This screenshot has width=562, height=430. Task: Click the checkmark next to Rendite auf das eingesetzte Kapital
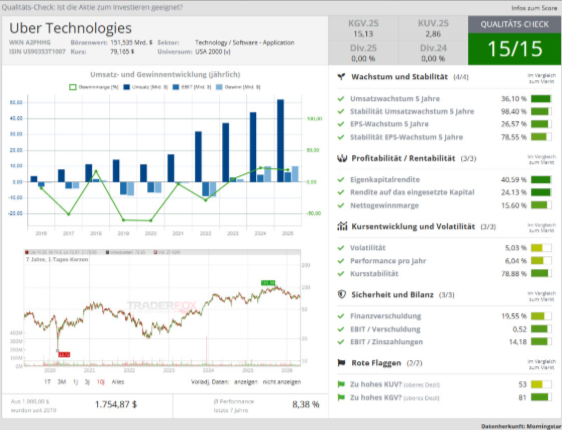pyautogui.click(x=341, y=192)
